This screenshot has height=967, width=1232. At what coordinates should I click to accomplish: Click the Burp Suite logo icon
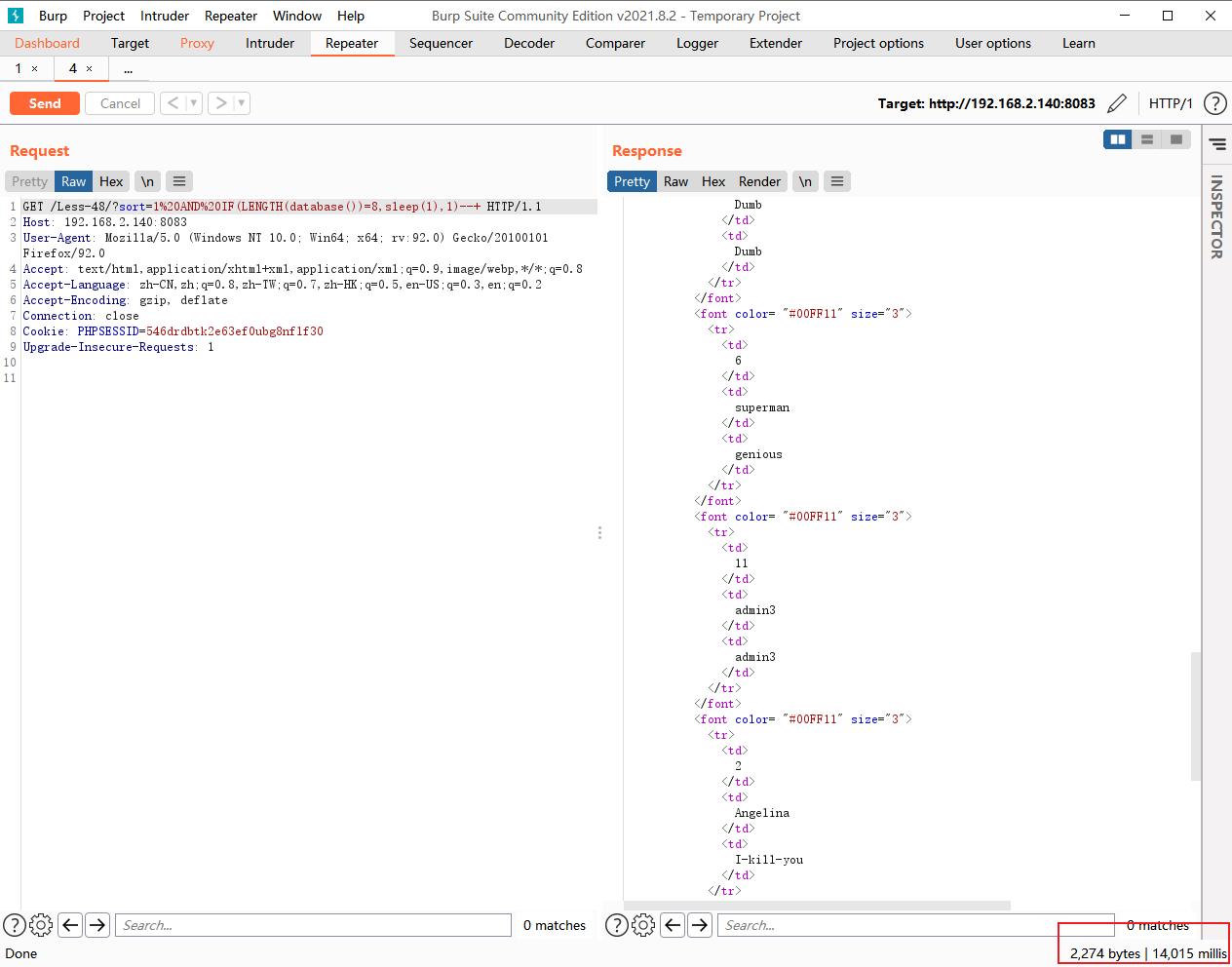pos(15,16)
